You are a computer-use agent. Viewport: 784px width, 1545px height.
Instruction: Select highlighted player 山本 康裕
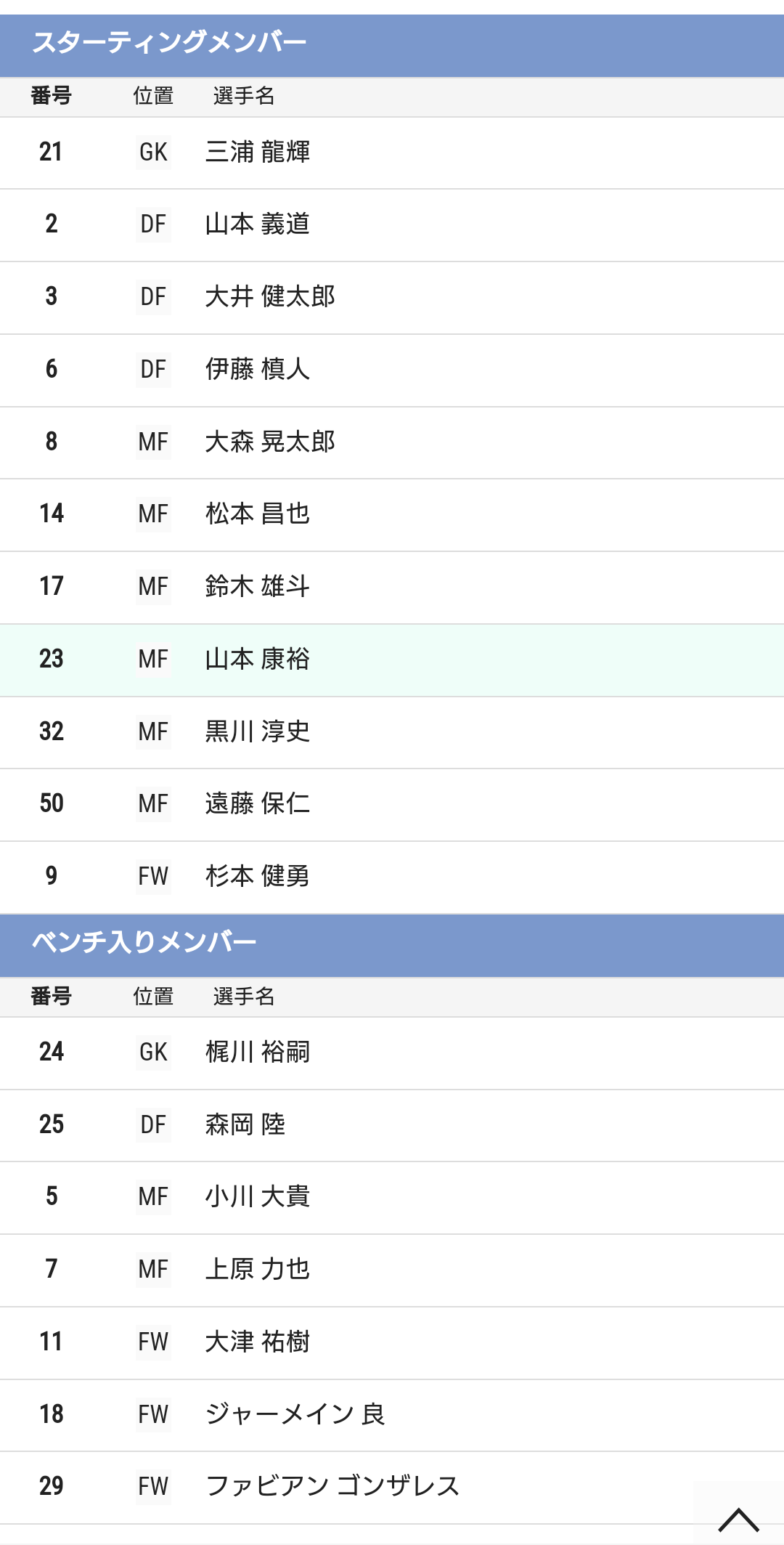point(392,660)
